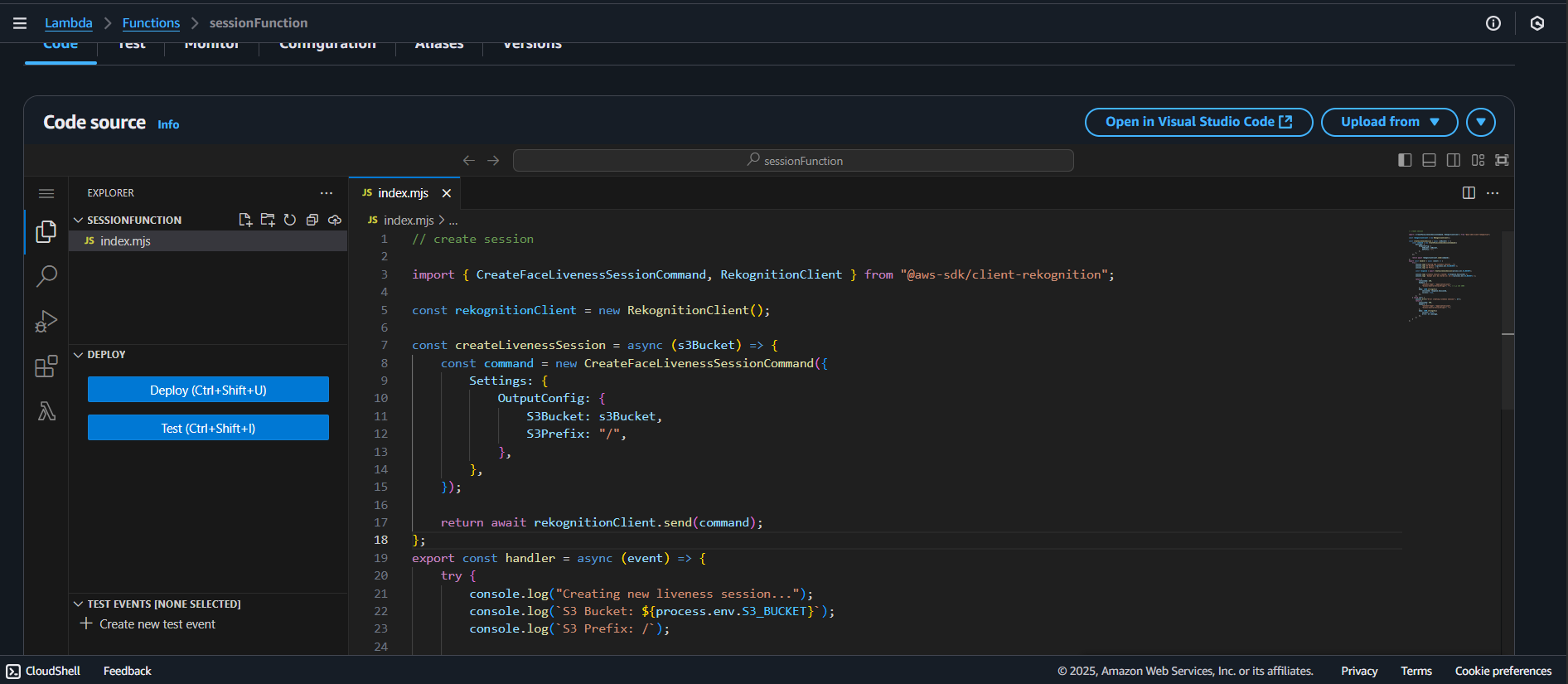Click the sessionFunction search command box
The width and height of the screenshot is (1568, 684).
tap(793, 160)
